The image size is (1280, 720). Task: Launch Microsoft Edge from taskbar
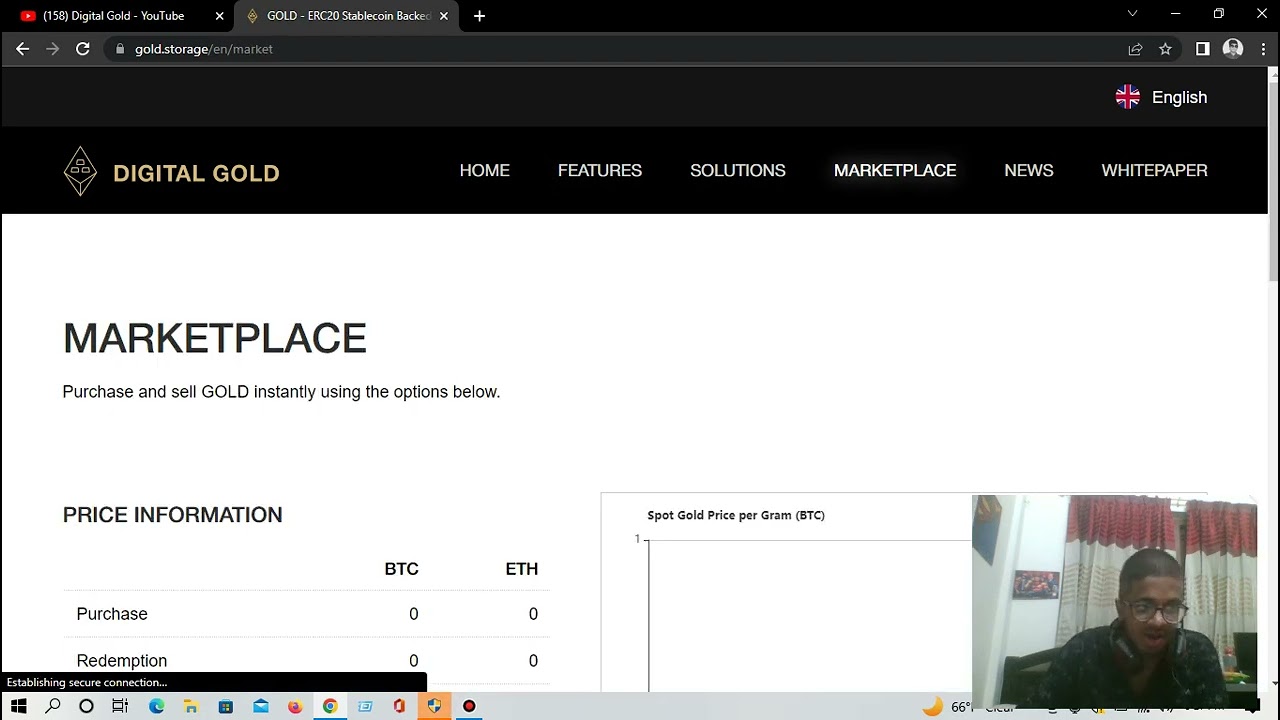pyautogui.click(x=157, y=706)
